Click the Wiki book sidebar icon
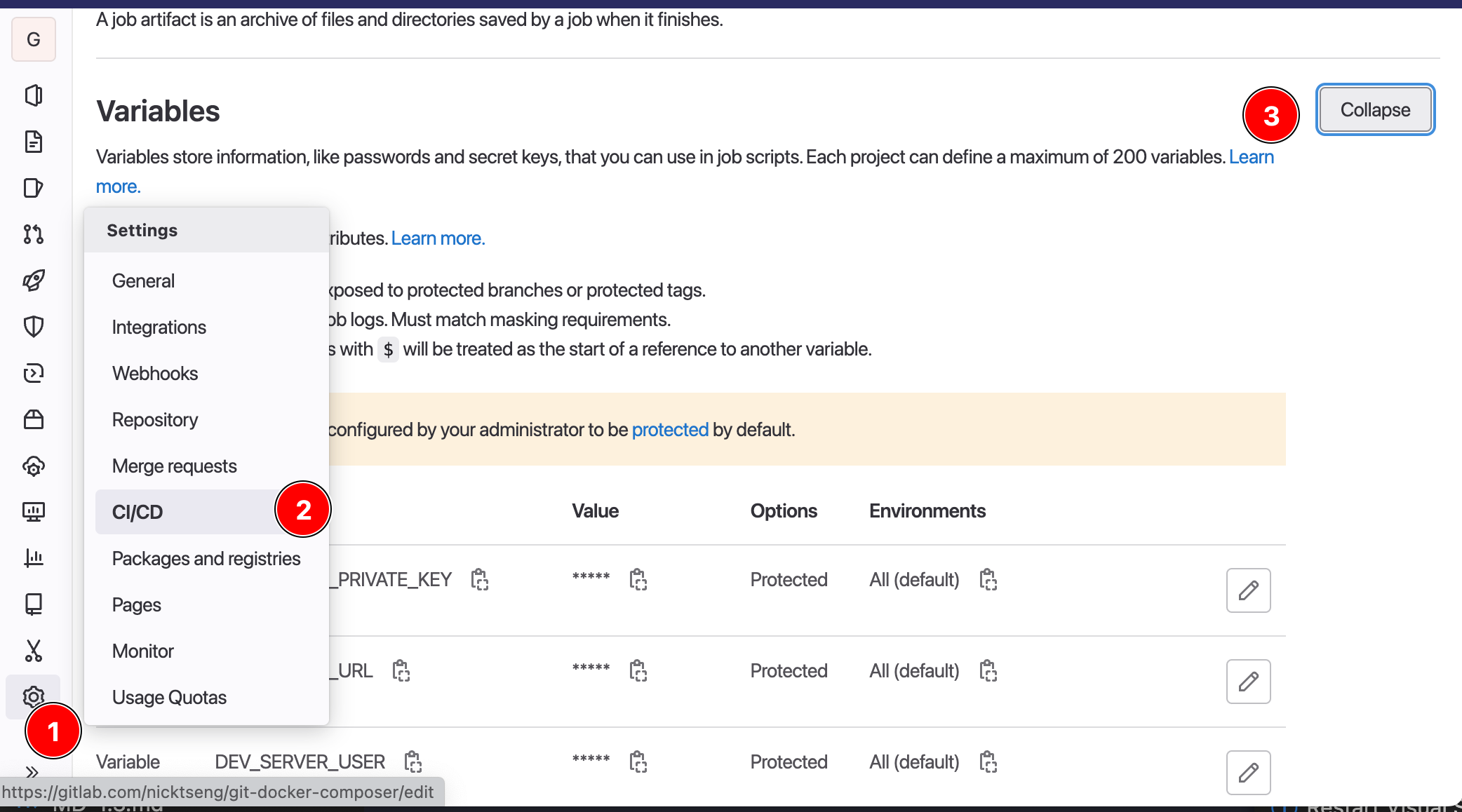Viewport: 1462px width, 812px height. 34,604
